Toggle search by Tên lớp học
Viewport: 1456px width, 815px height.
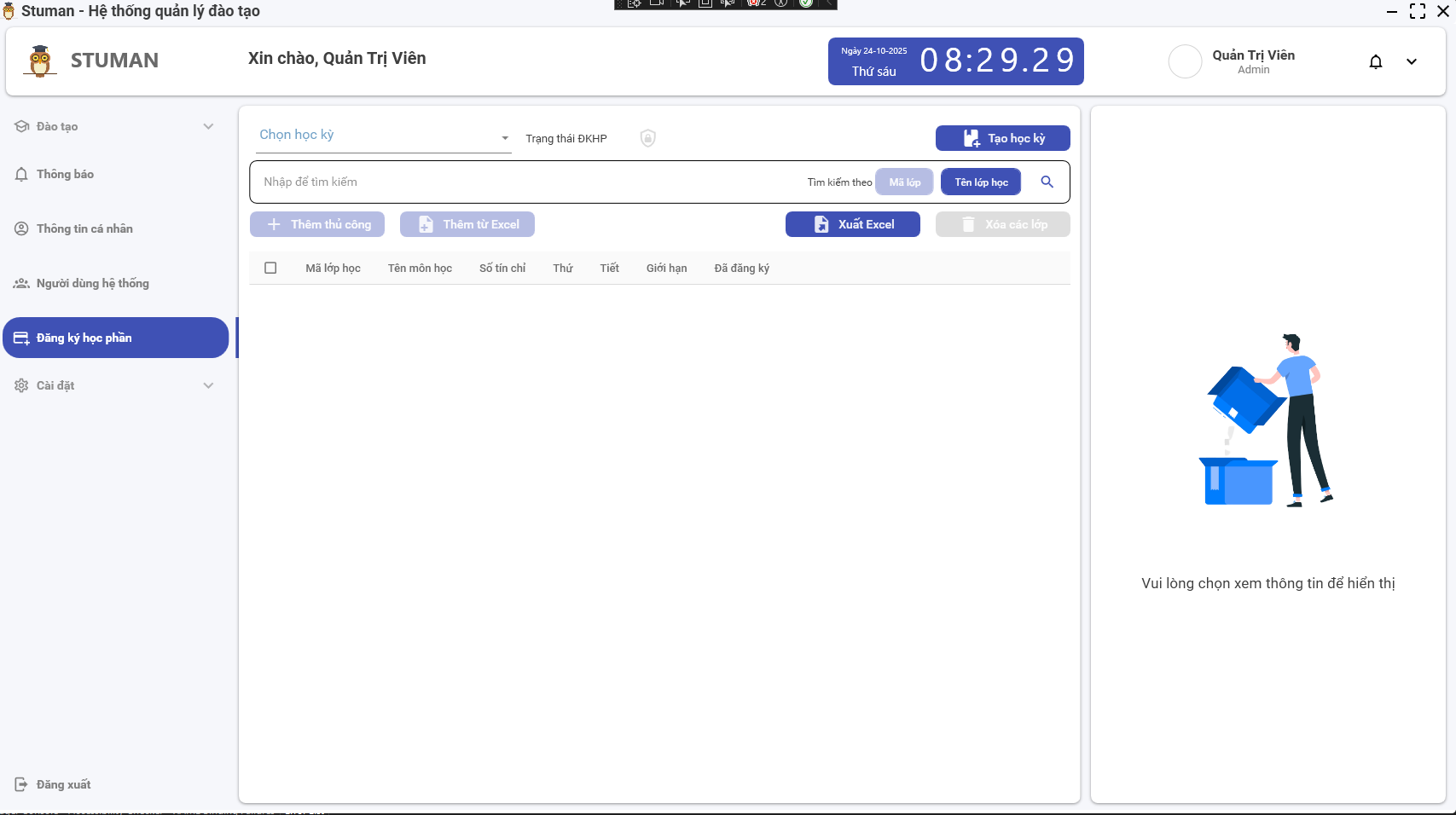tap(980, 182)
